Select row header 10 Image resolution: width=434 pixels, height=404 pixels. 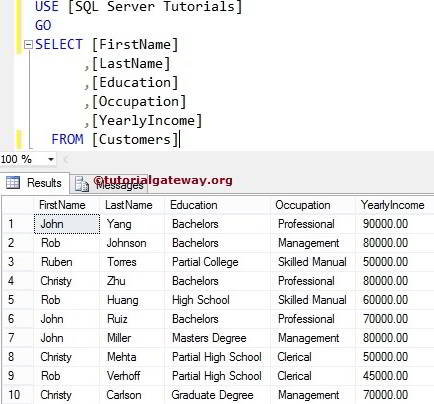point(18,395)
